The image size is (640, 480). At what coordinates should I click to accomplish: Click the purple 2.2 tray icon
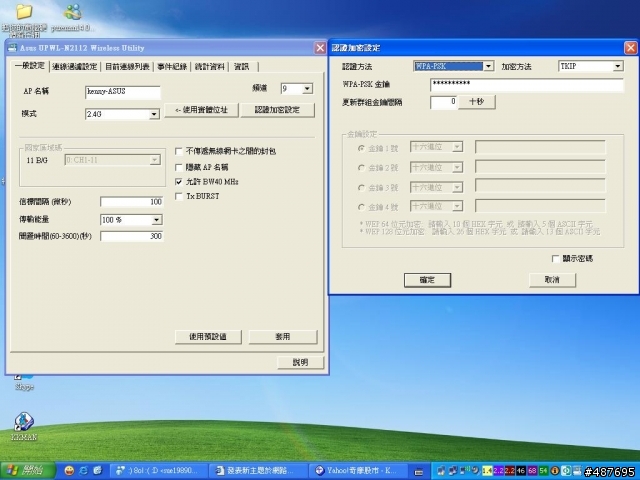[x=498, y=471]
